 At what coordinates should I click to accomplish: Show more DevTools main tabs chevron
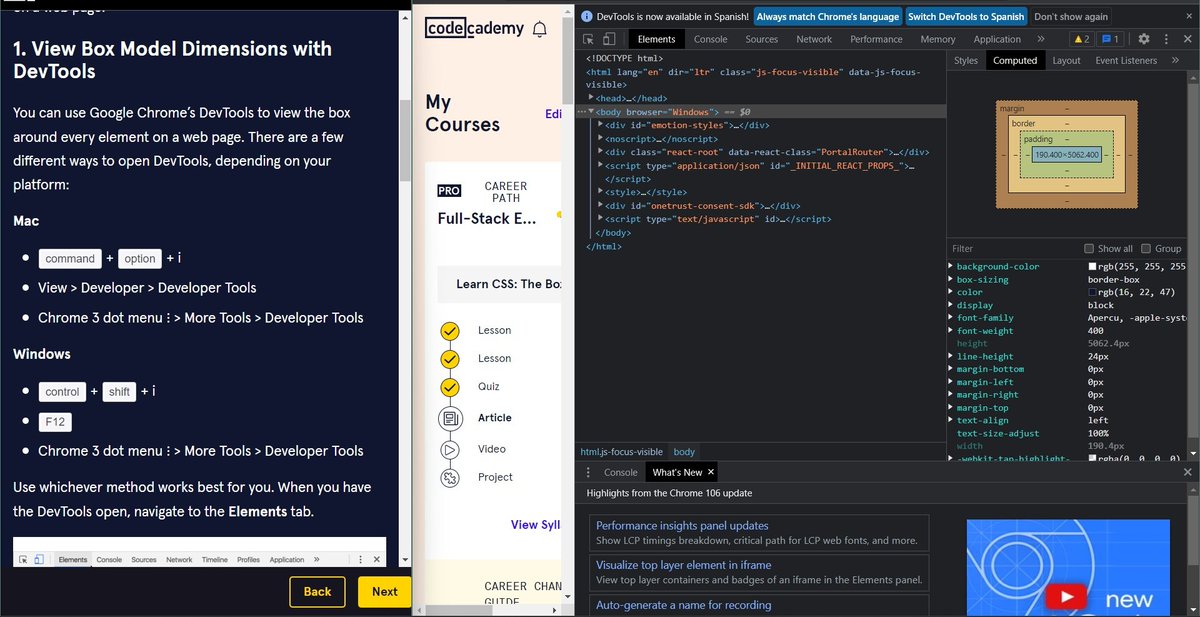[1041, 39]
